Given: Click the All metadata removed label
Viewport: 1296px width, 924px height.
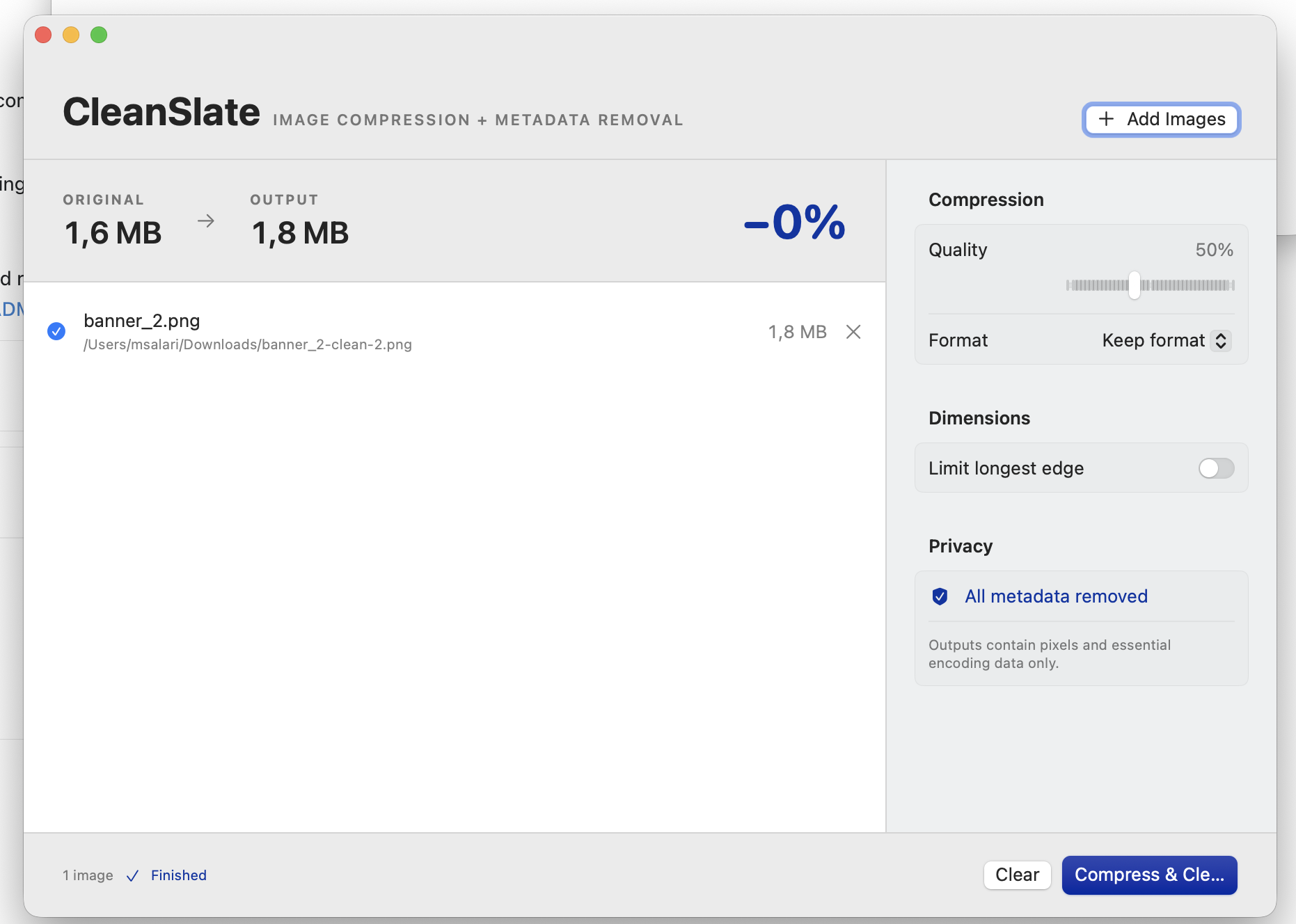Looking at the screenshot, I should tap(1056, 596).
